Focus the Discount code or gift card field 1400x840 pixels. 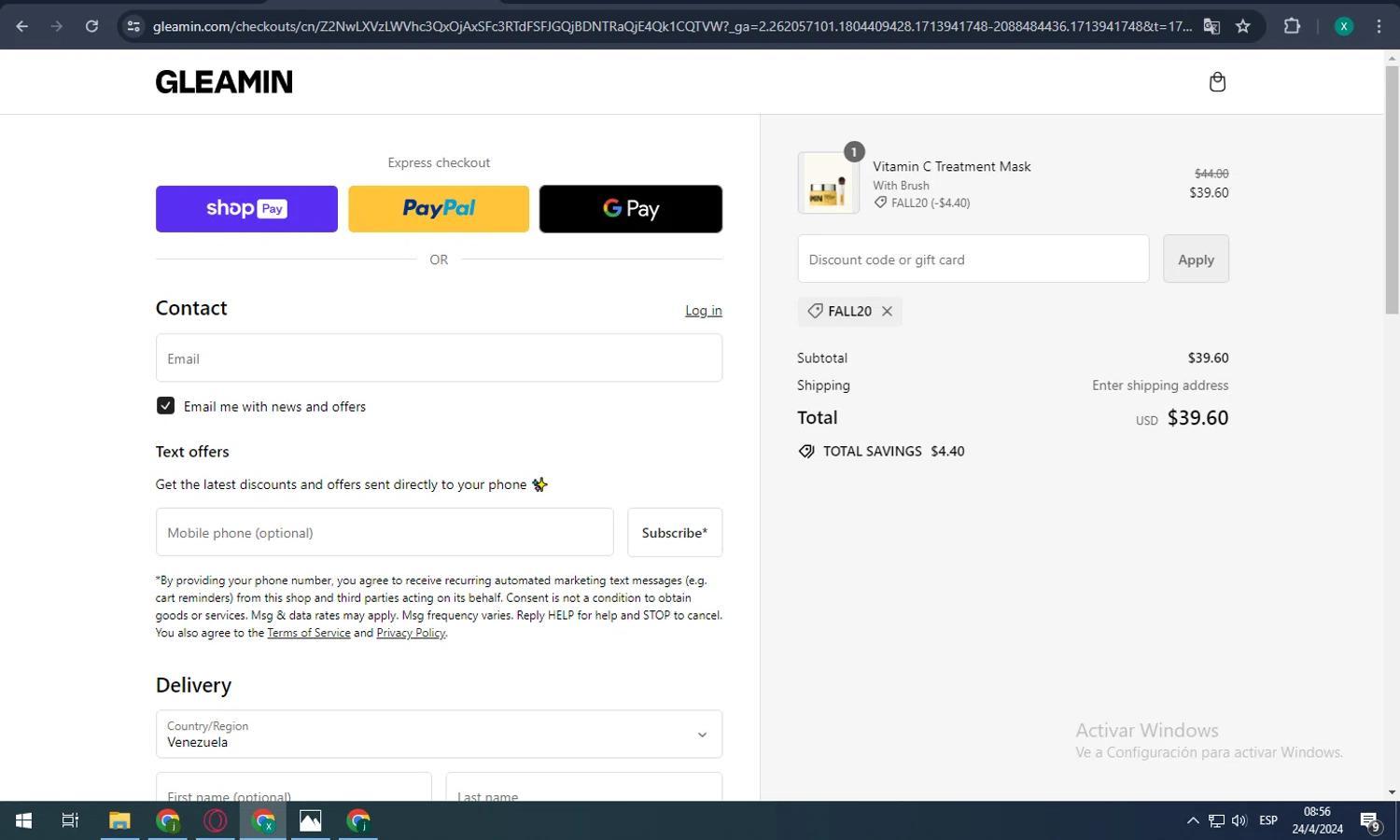pos(973,259)
